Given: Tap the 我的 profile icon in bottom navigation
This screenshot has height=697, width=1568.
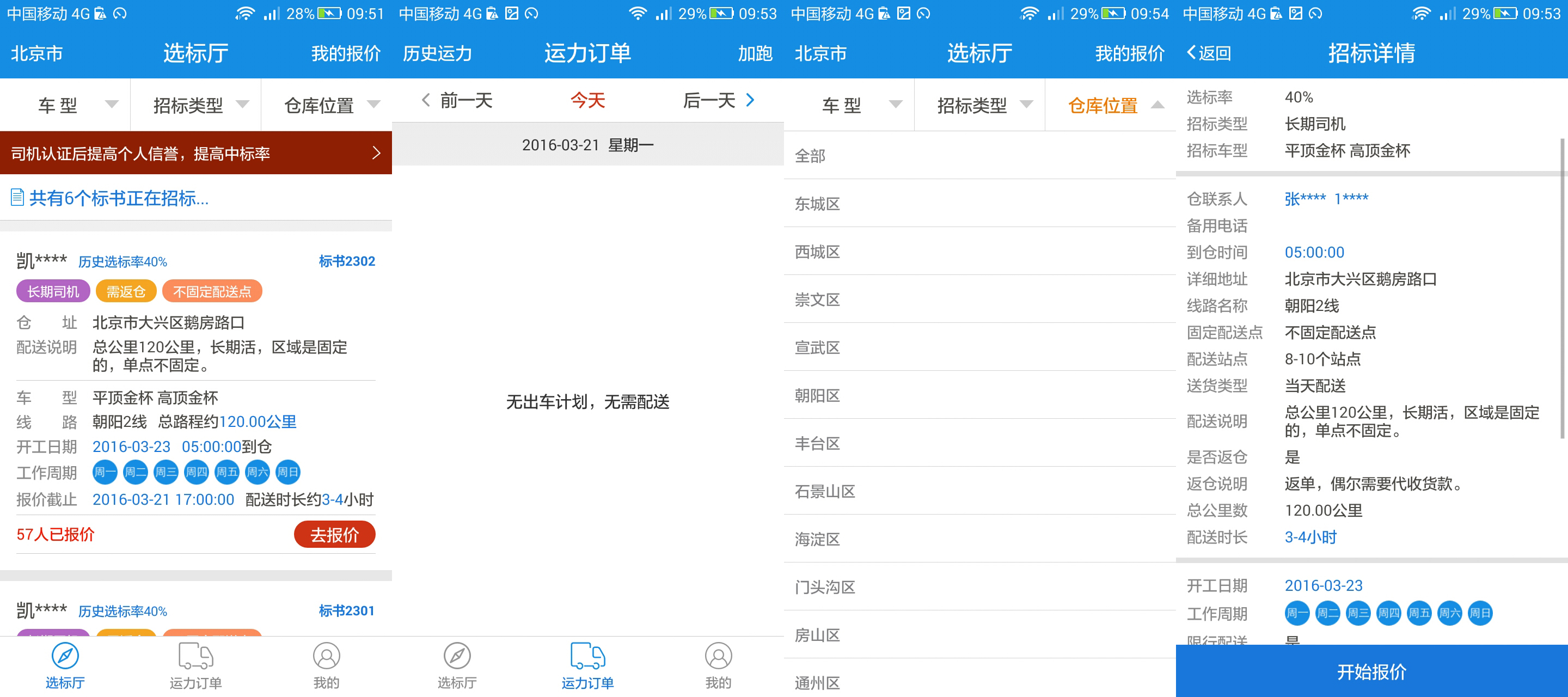Looking at the screenshot, I should 326,656.
